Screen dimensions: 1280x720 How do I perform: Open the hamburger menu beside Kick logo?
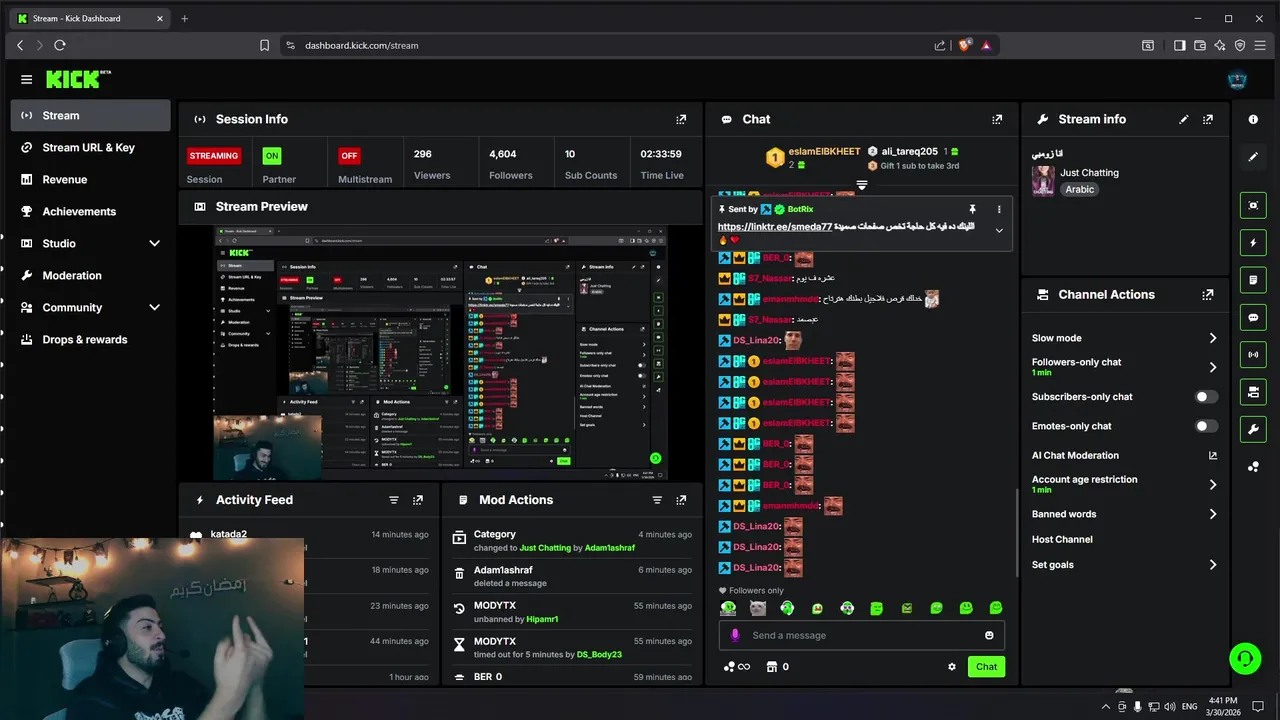[26, 79]
